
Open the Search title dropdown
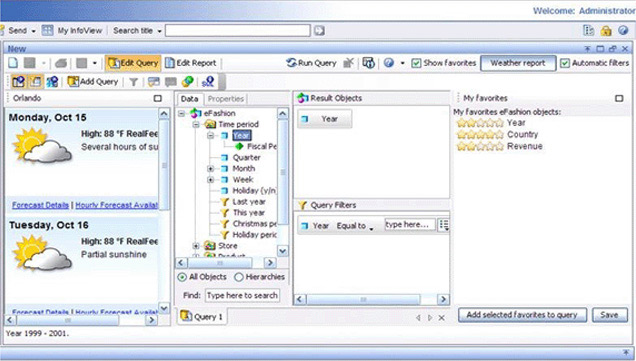[159, 31]
